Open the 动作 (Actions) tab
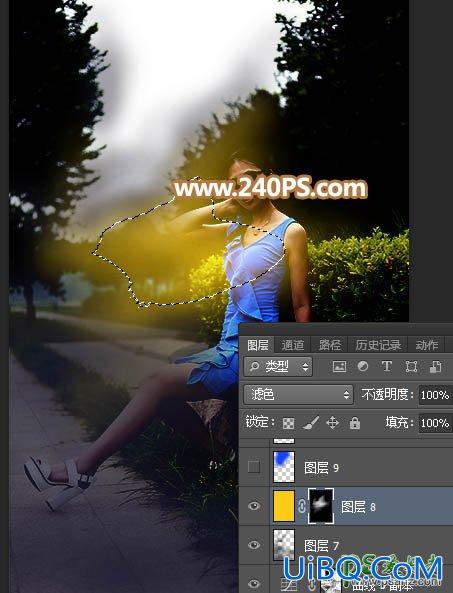 (427, 345)
